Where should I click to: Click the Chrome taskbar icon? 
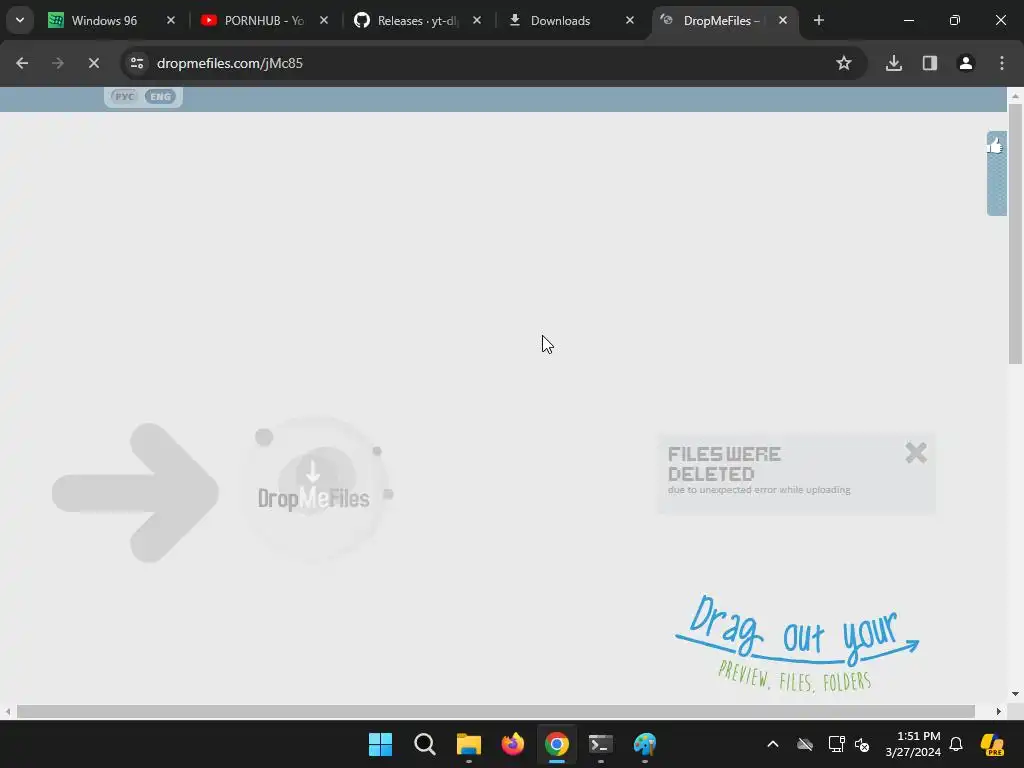556,744
